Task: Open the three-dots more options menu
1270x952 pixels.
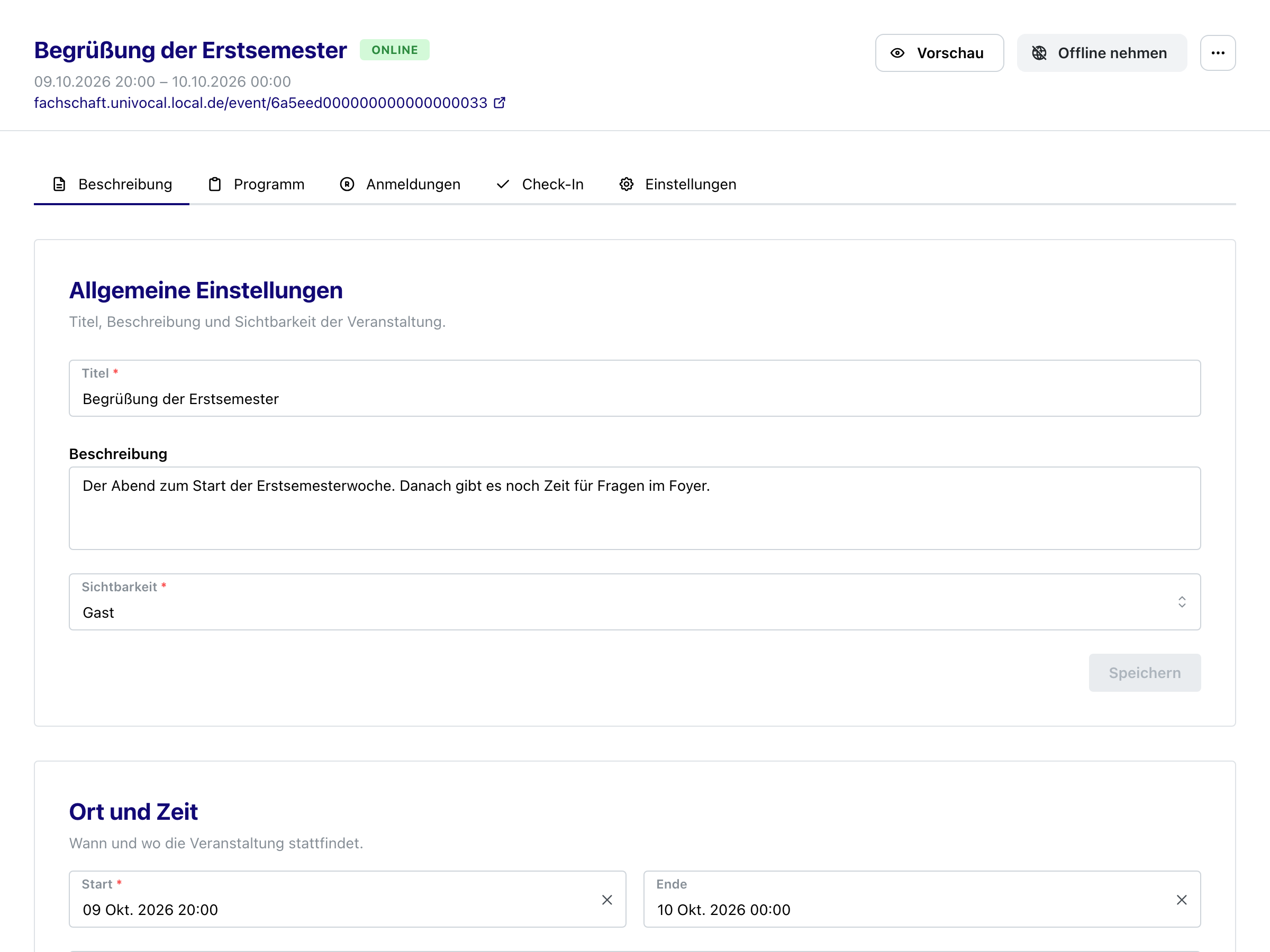Action: click(1217, 53)
